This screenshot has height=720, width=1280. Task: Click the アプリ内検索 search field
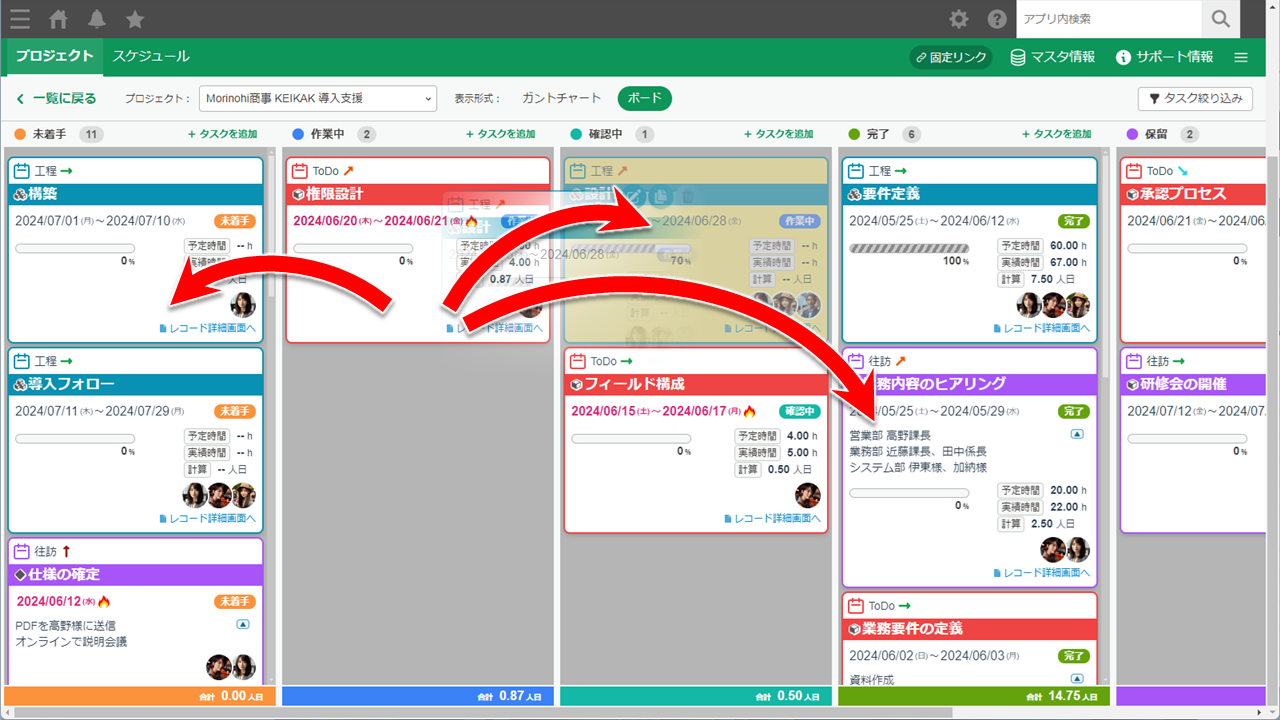click(1108, 19)
